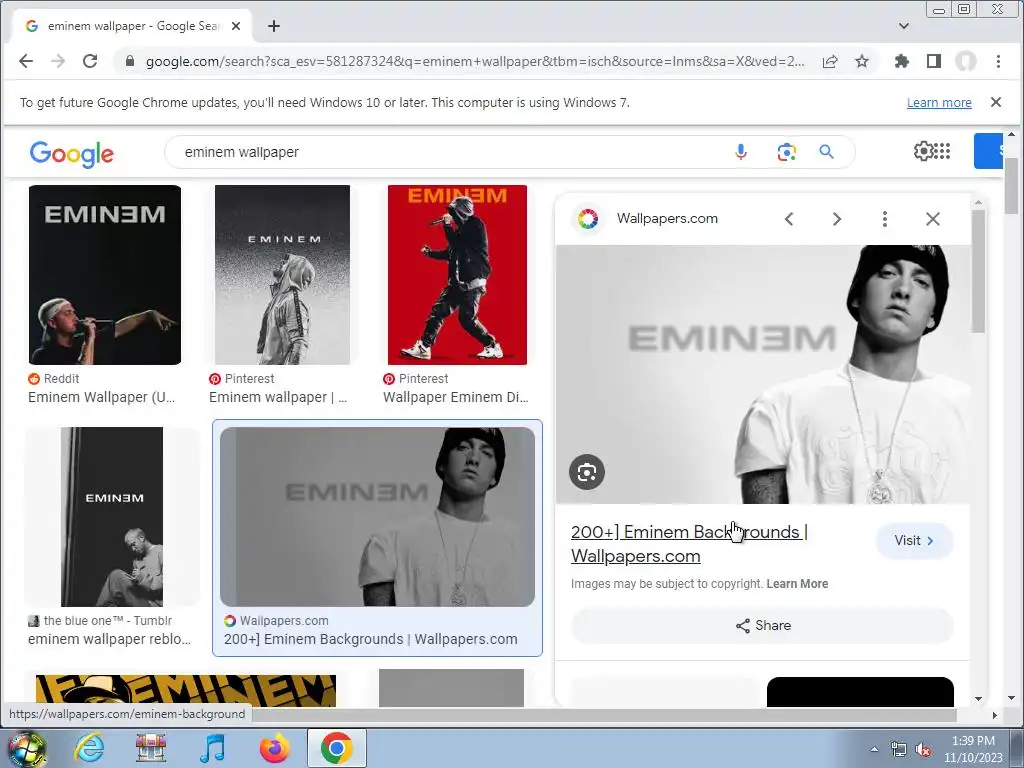
Task: Click the Wallpapers.com source name in preview
Action: click(x=667, y=218)
